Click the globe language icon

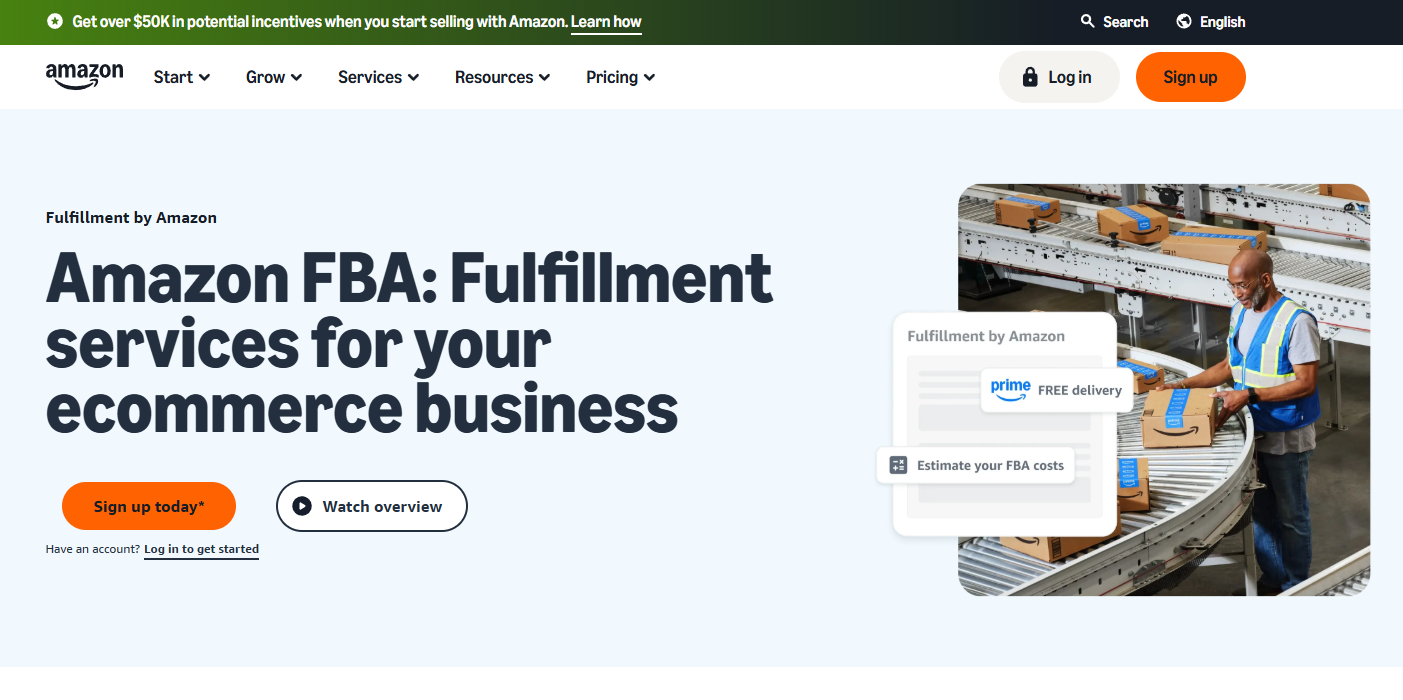pyautogui.click(x=1184, y=21)
